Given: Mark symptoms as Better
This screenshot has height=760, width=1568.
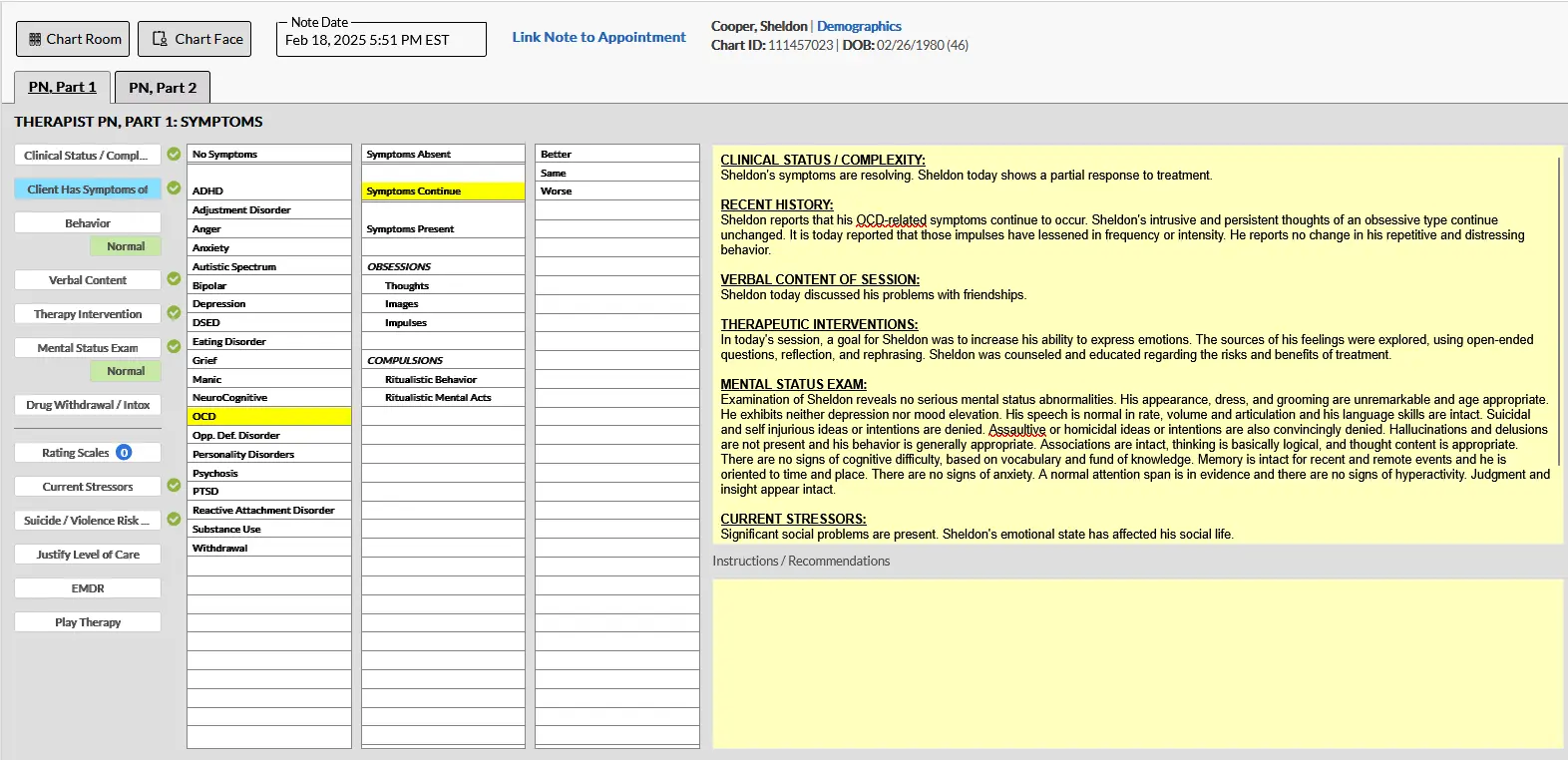Looking at the screenshot, I should click(x=617, y=155).
